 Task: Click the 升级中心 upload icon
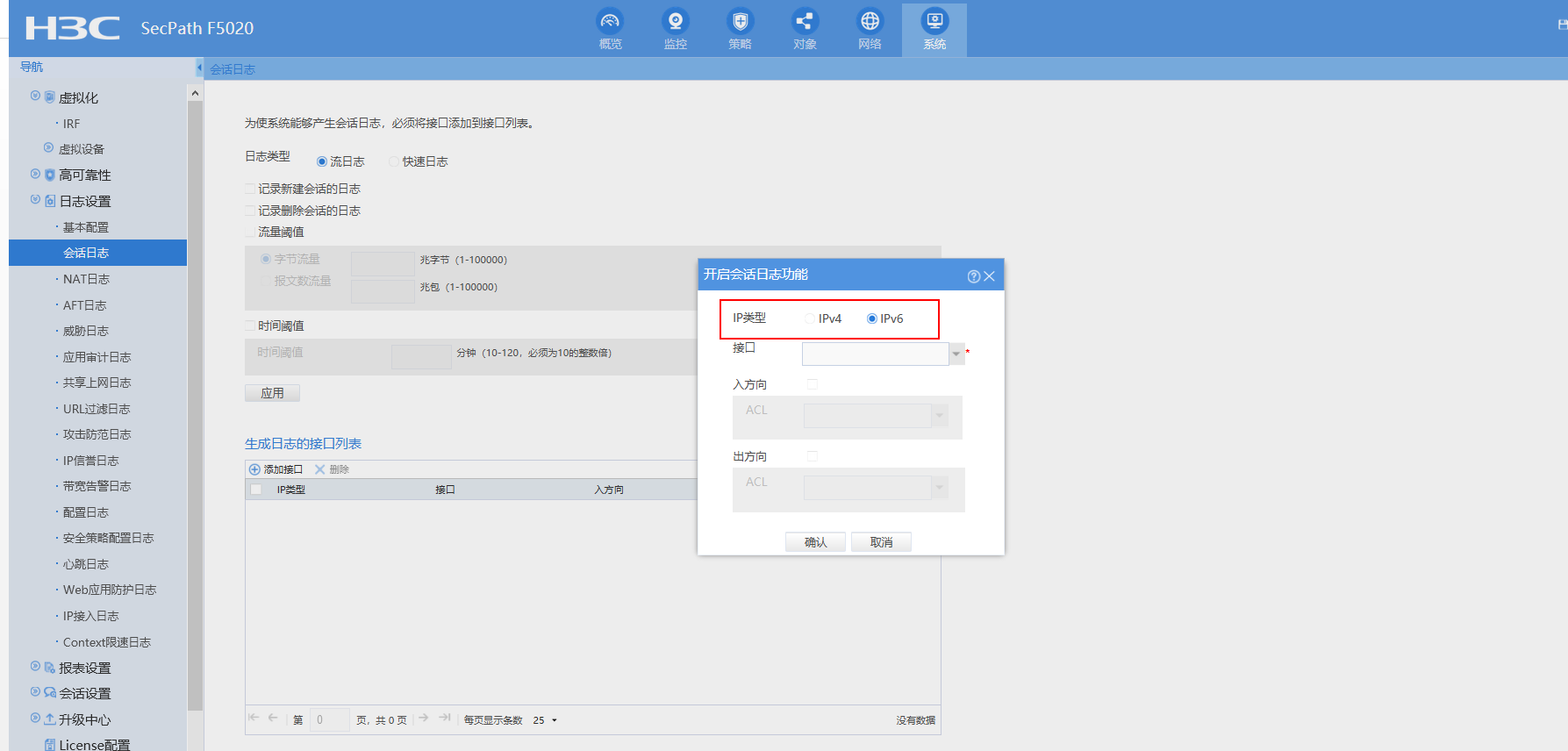pyautogui.click(x=50, y=719)
